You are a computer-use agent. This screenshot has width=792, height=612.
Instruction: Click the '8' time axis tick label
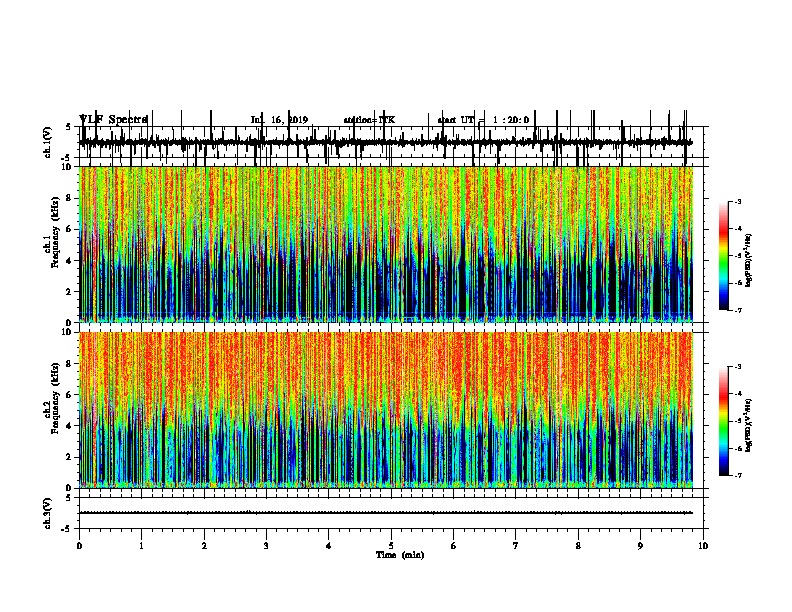pos(578,546)
